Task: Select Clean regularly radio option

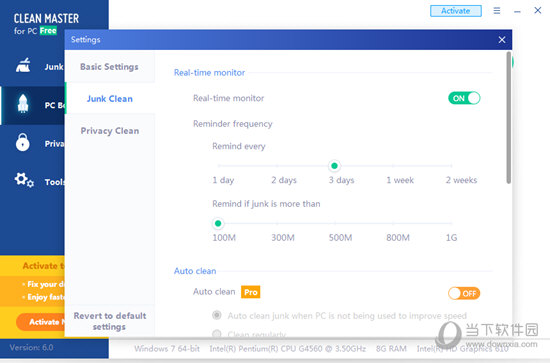Action: pos(217,334)
